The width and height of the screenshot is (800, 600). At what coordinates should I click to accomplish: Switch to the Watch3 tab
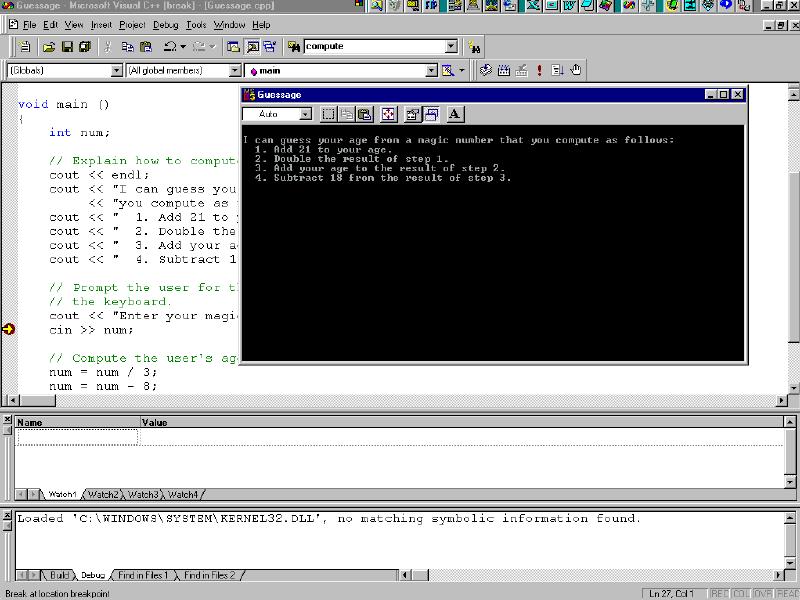143,494
